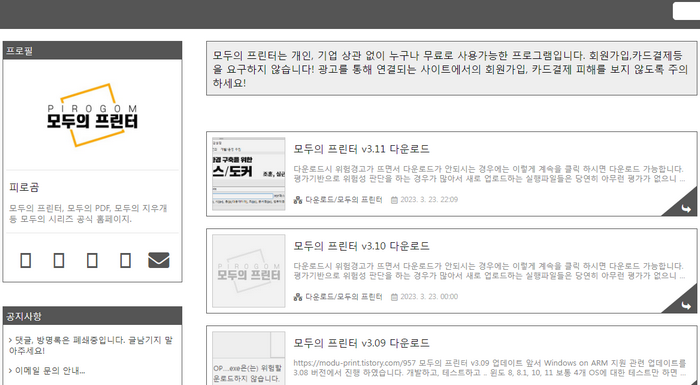Click the free-program notice banner at top
Viewport: 700px width, 385px height.
[451, 68]
